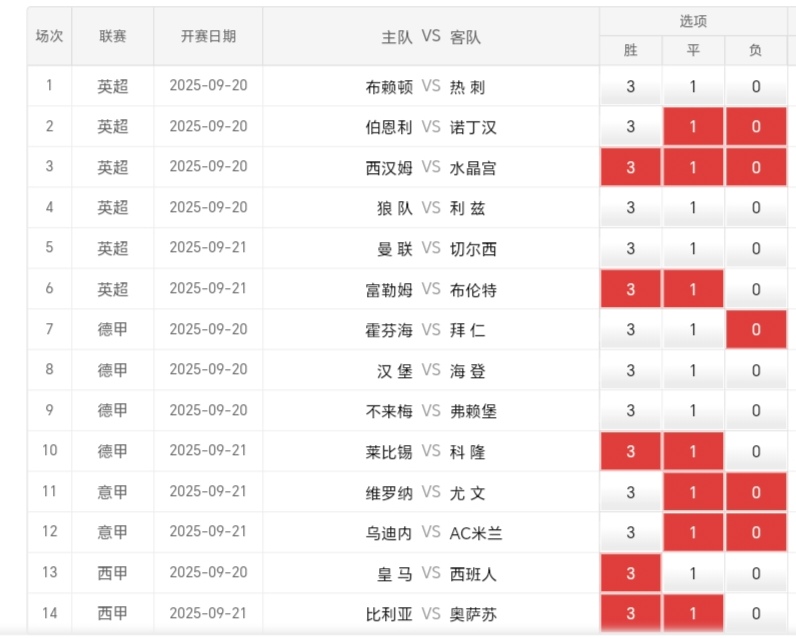Click the 场次 column header
Viewport: 796px width, 638px height.
49,36
